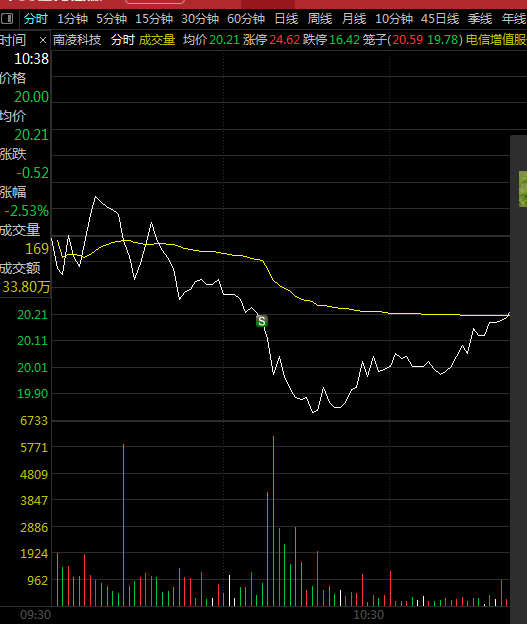
Task: Click the 成交额 value 33.80万
Action: click(x=26, y=287)
